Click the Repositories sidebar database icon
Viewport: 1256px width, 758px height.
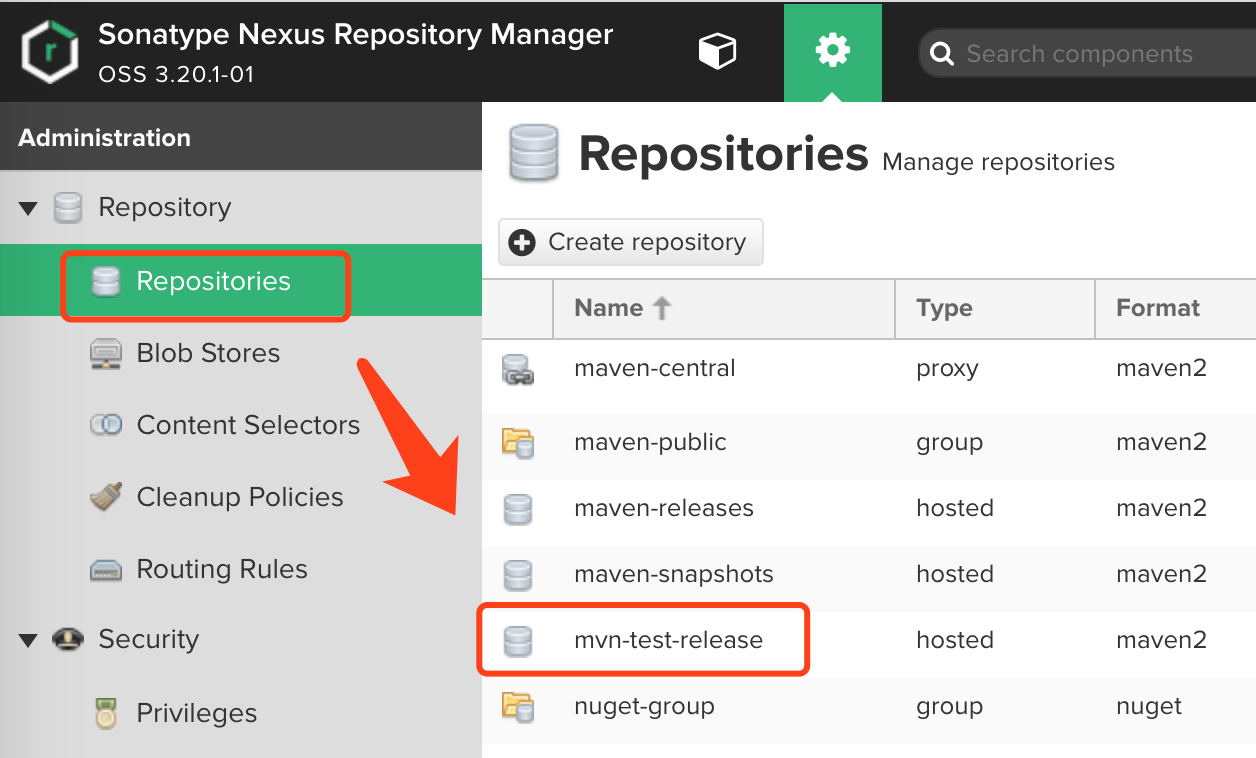[x=105, y=281]
